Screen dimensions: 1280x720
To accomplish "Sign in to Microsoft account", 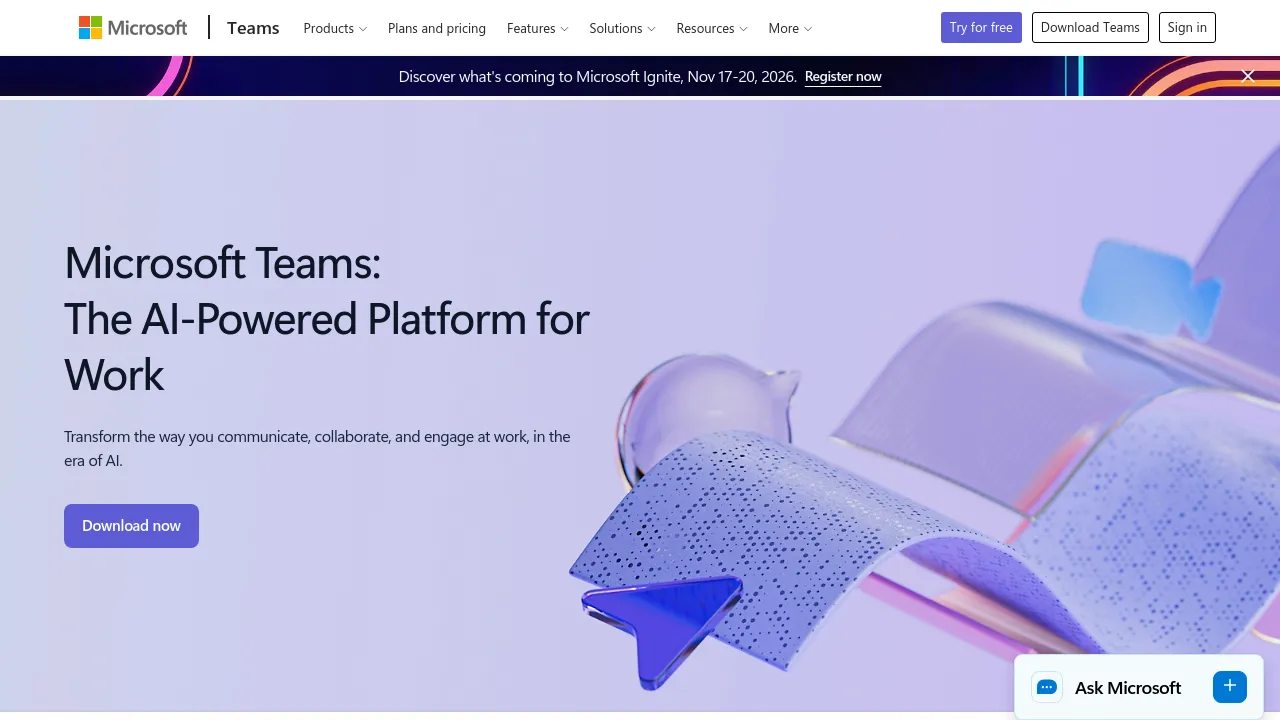I will pyautogui.click(x=1187, y=28).
